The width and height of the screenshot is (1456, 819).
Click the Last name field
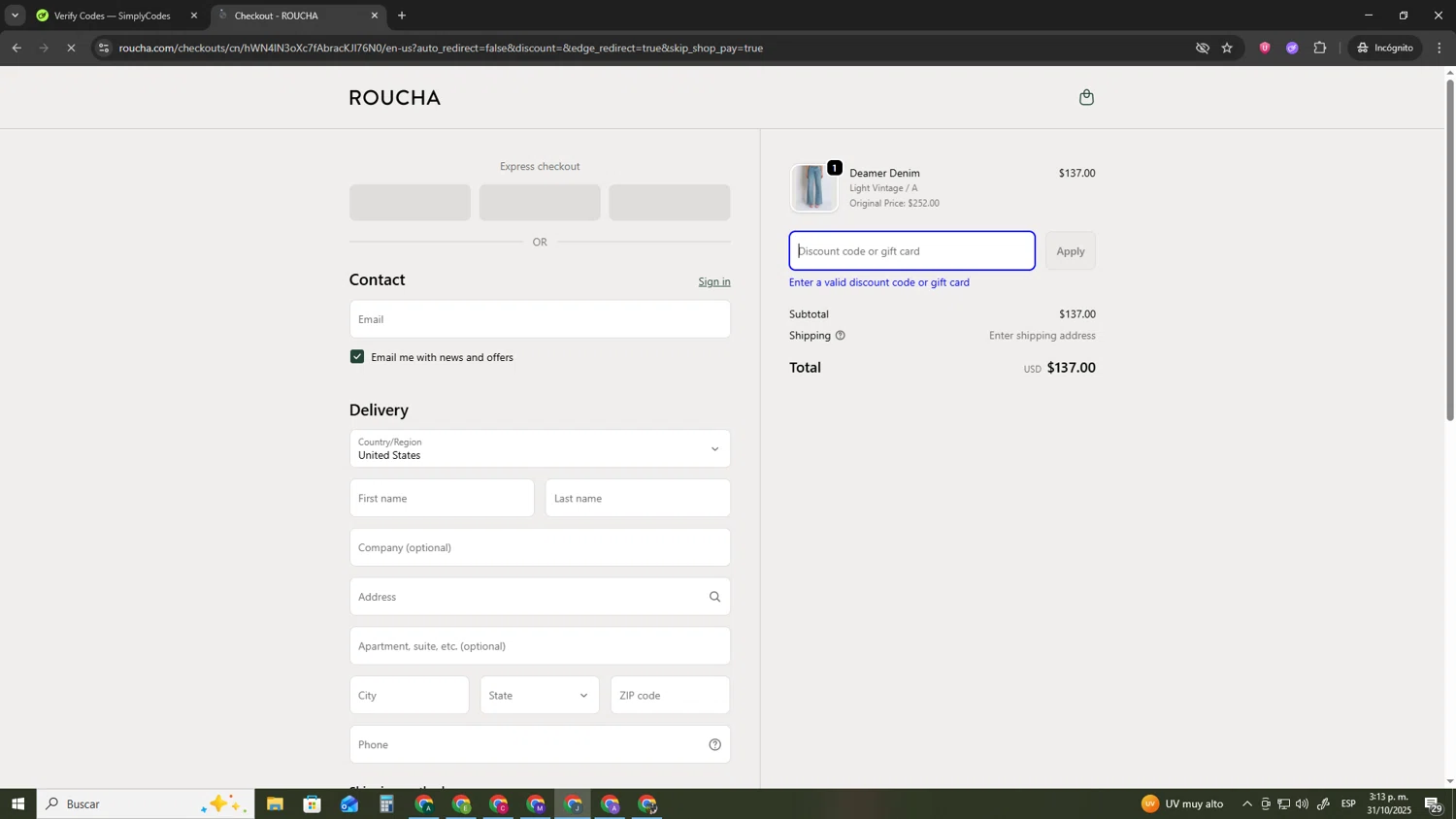tap(638, 499)
